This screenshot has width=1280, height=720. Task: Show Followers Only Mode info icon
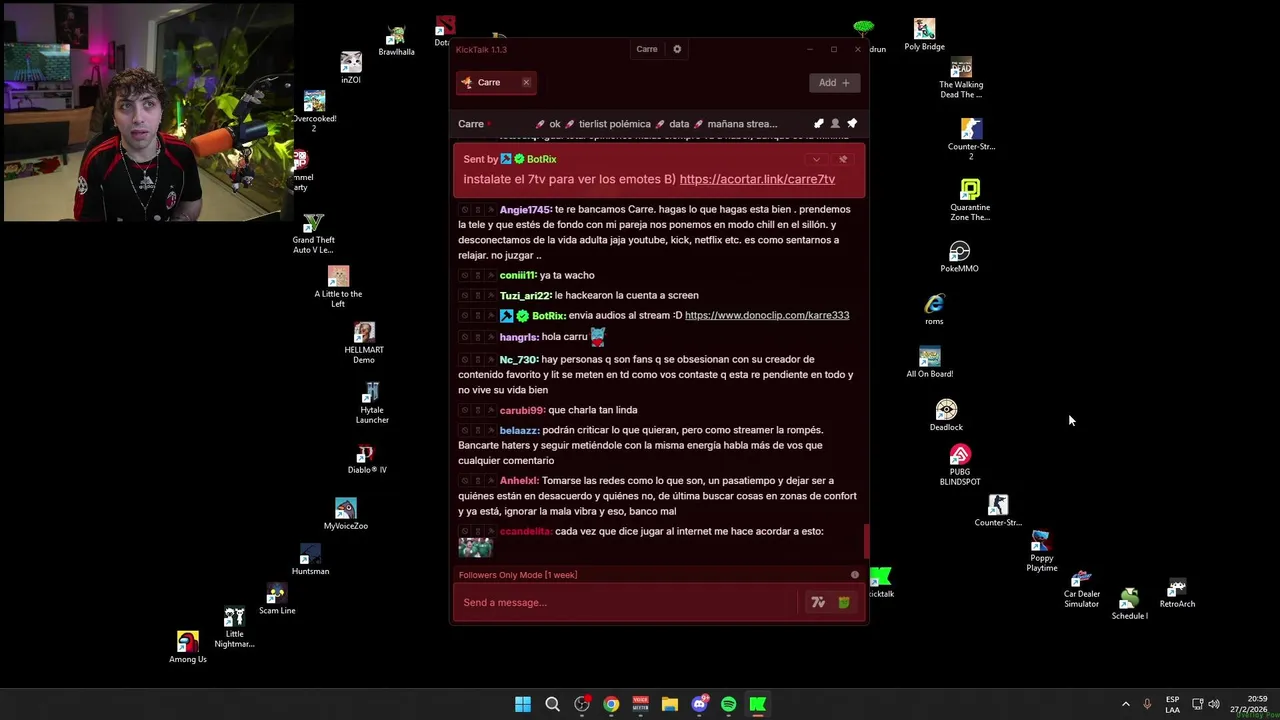(855, 575)
